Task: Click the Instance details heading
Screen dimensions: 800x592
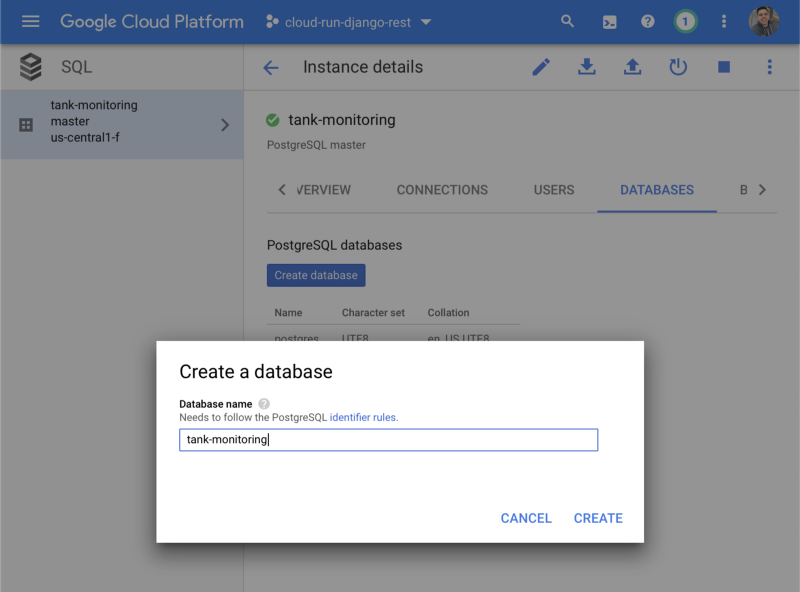Action: [x=363, y=67]
